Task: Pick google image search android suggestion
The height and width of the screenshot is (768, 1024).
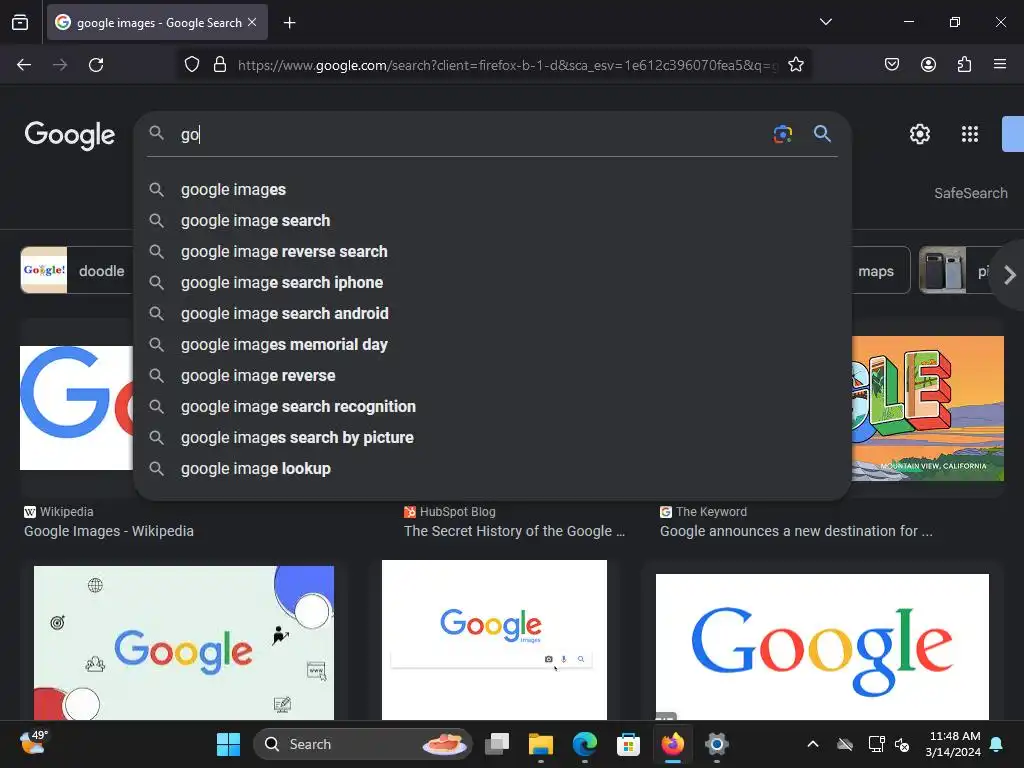Action: point(492,313)
